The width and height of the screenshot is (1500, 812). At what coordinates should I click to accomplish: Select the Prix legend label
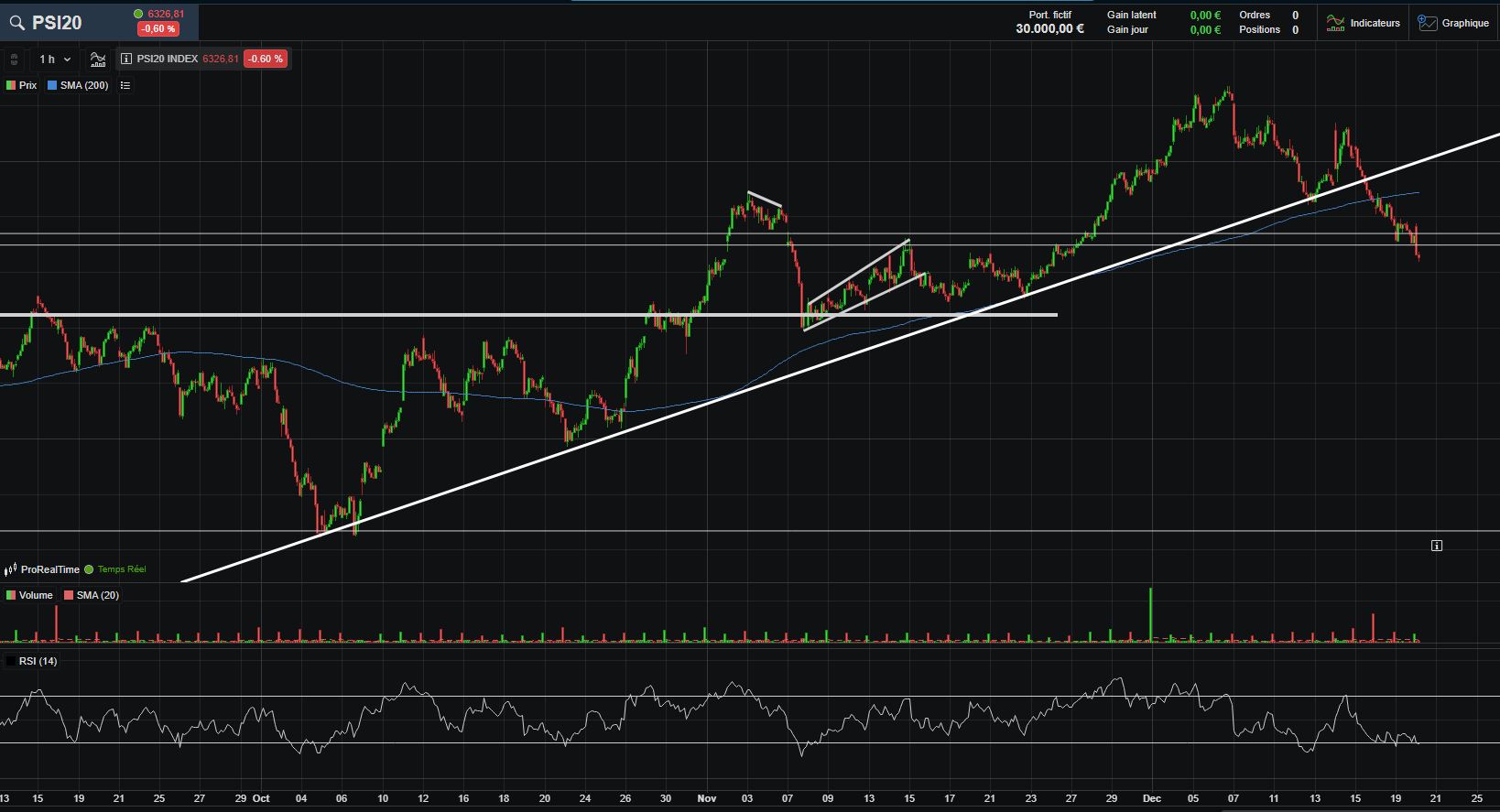28,85
